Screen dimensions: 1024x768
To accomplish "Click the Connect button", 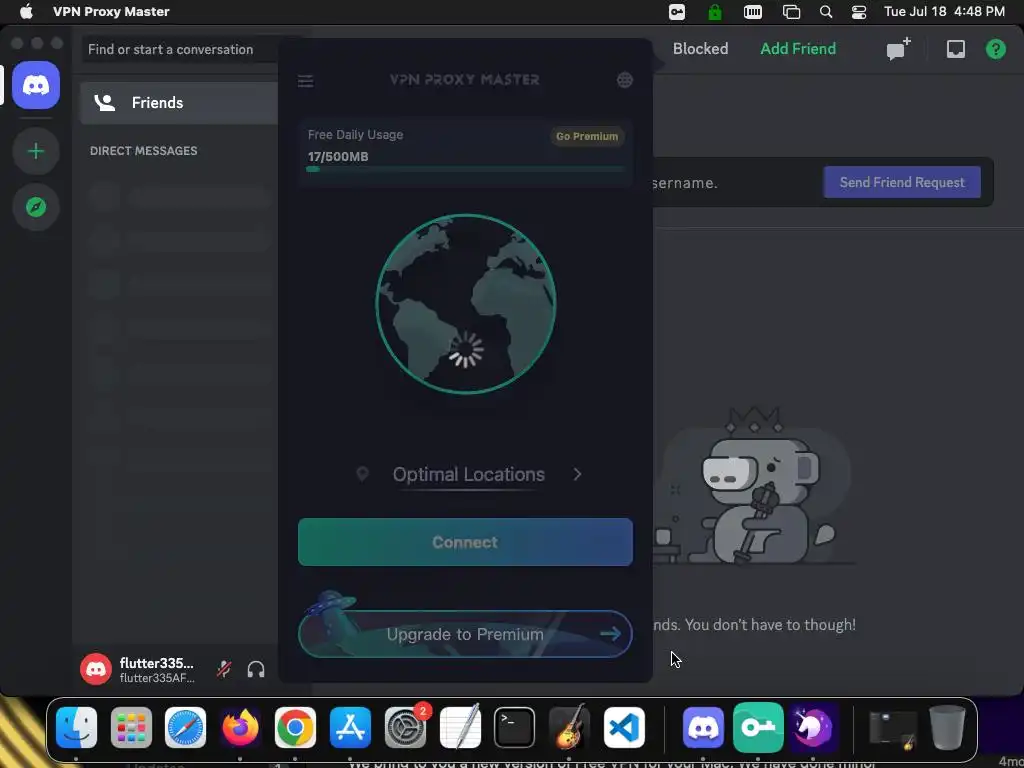I will click(x=465, y=542).
